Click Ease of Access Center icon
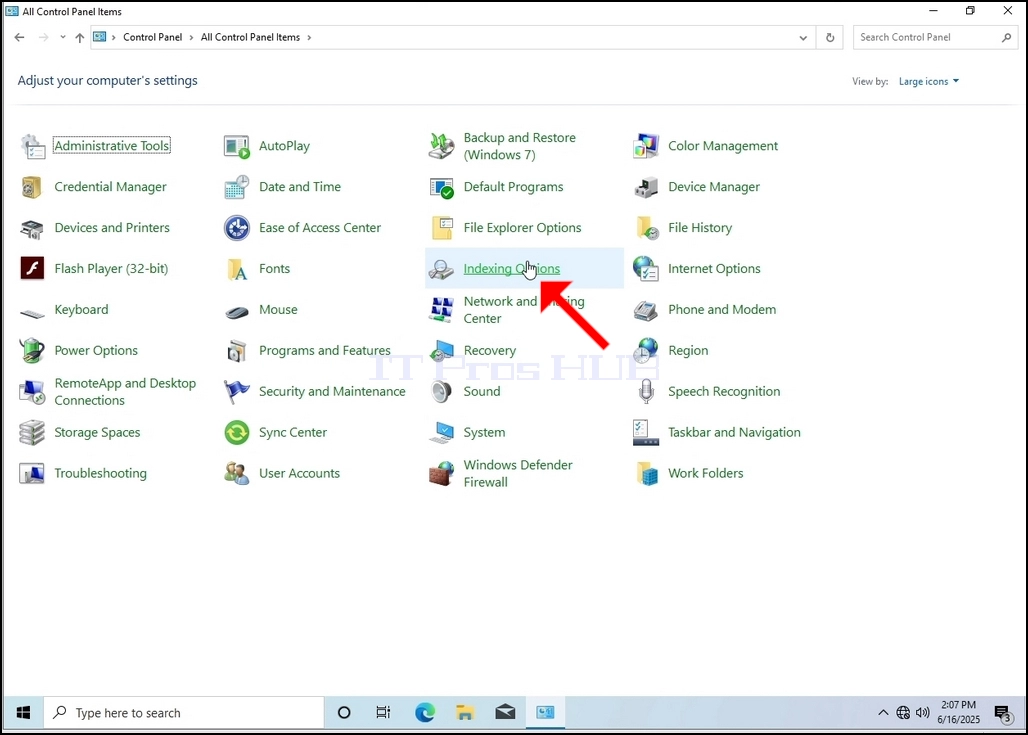Screen dimensions: 1028x735 tap(237, 228)
